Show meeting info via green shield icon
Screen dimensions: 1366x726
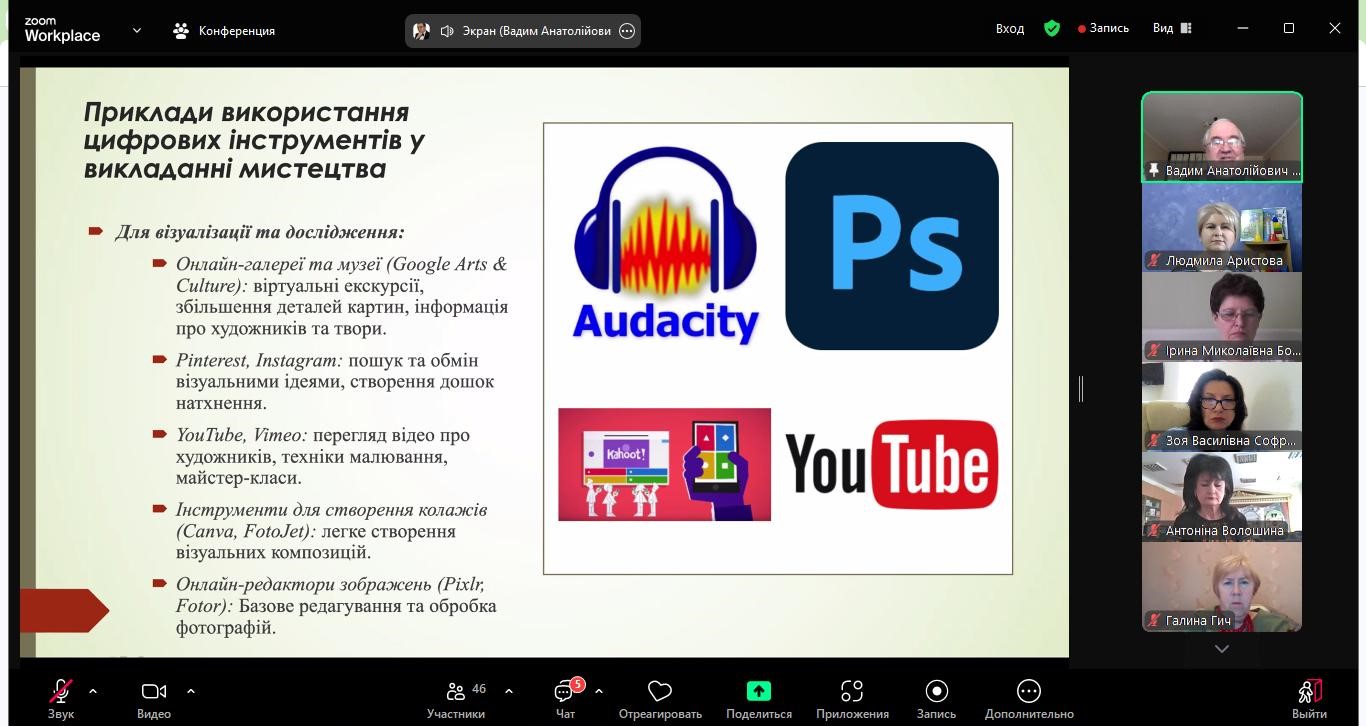click(1052, 29)
